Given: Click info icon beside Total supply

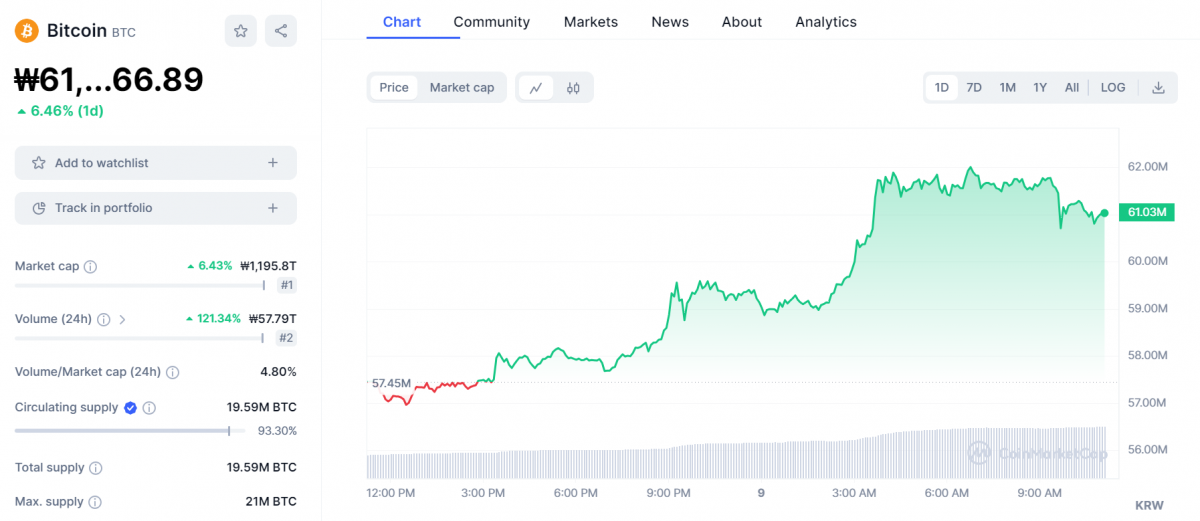Looking at the screenshot, I should pos(96,468).
